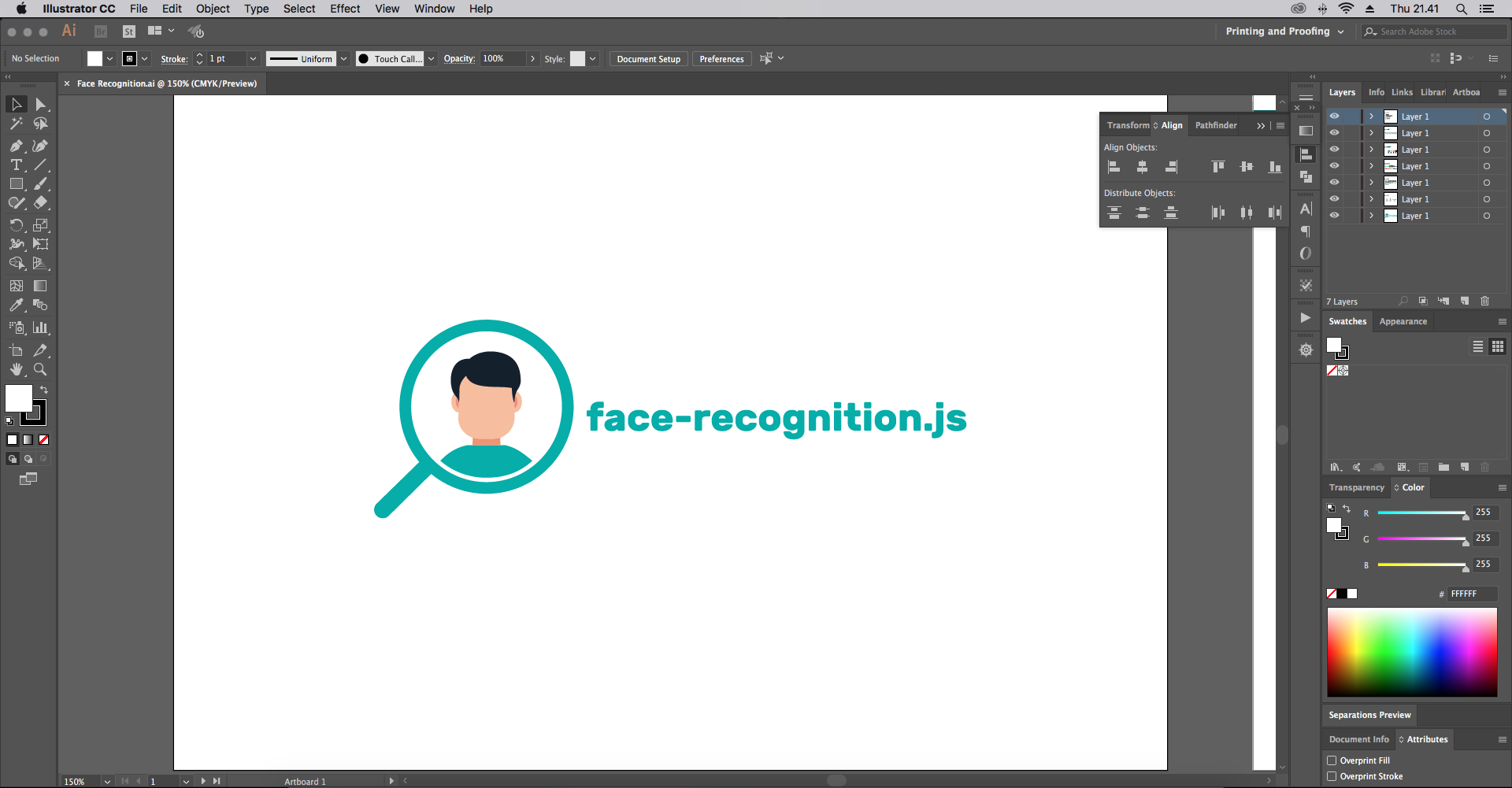This screenshot has height=788, width=1512.
Task: Choose the Rotate tool
Action: (x=16, y=225)
